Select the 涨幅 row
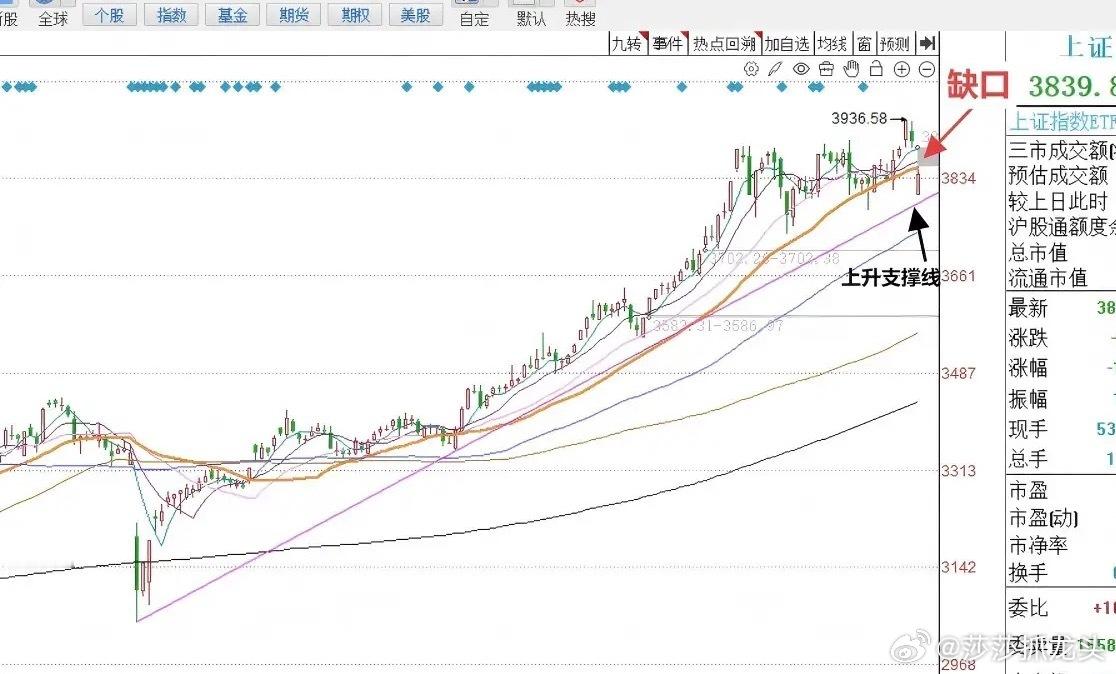This screenshot has width=1116, height=674. pyautogui.click(x=1062, y=368)
